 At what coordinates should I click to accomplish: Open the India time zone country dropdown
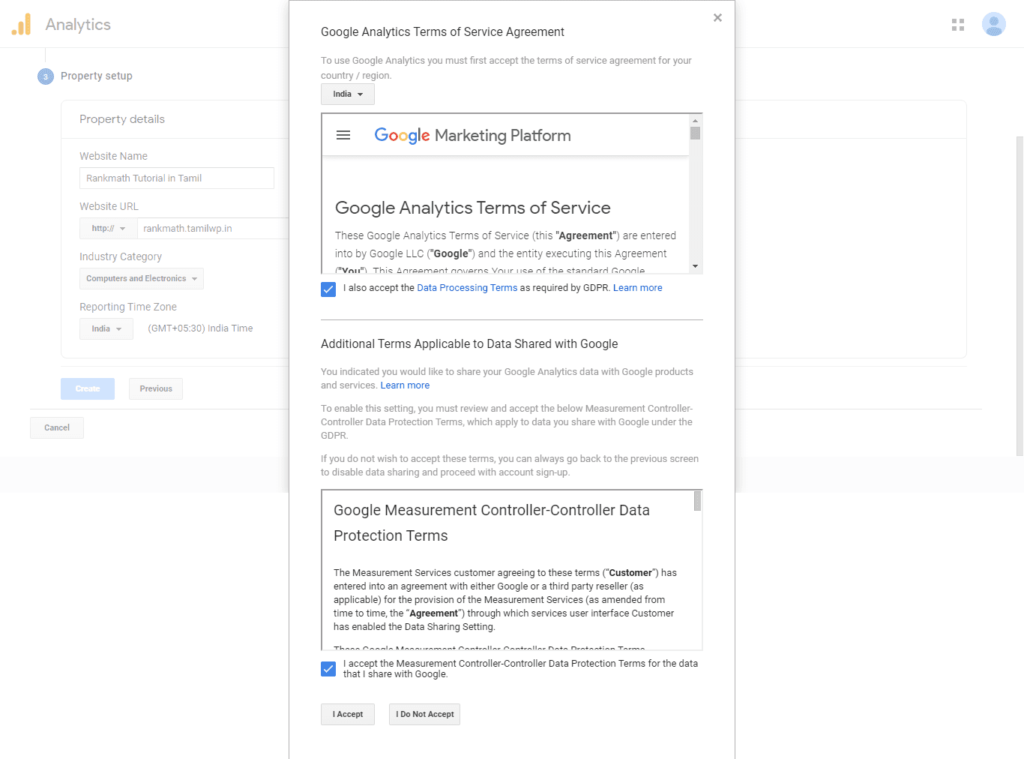coord(106,329)
